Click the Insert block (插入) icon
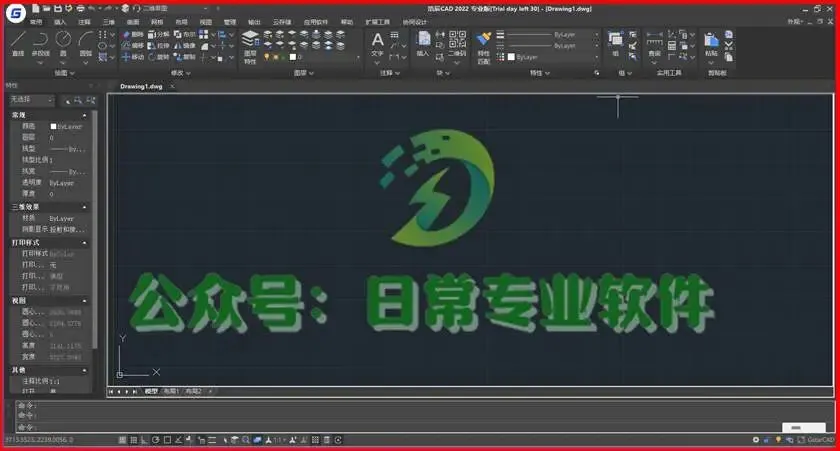The image size is (840, 451). 423,43
